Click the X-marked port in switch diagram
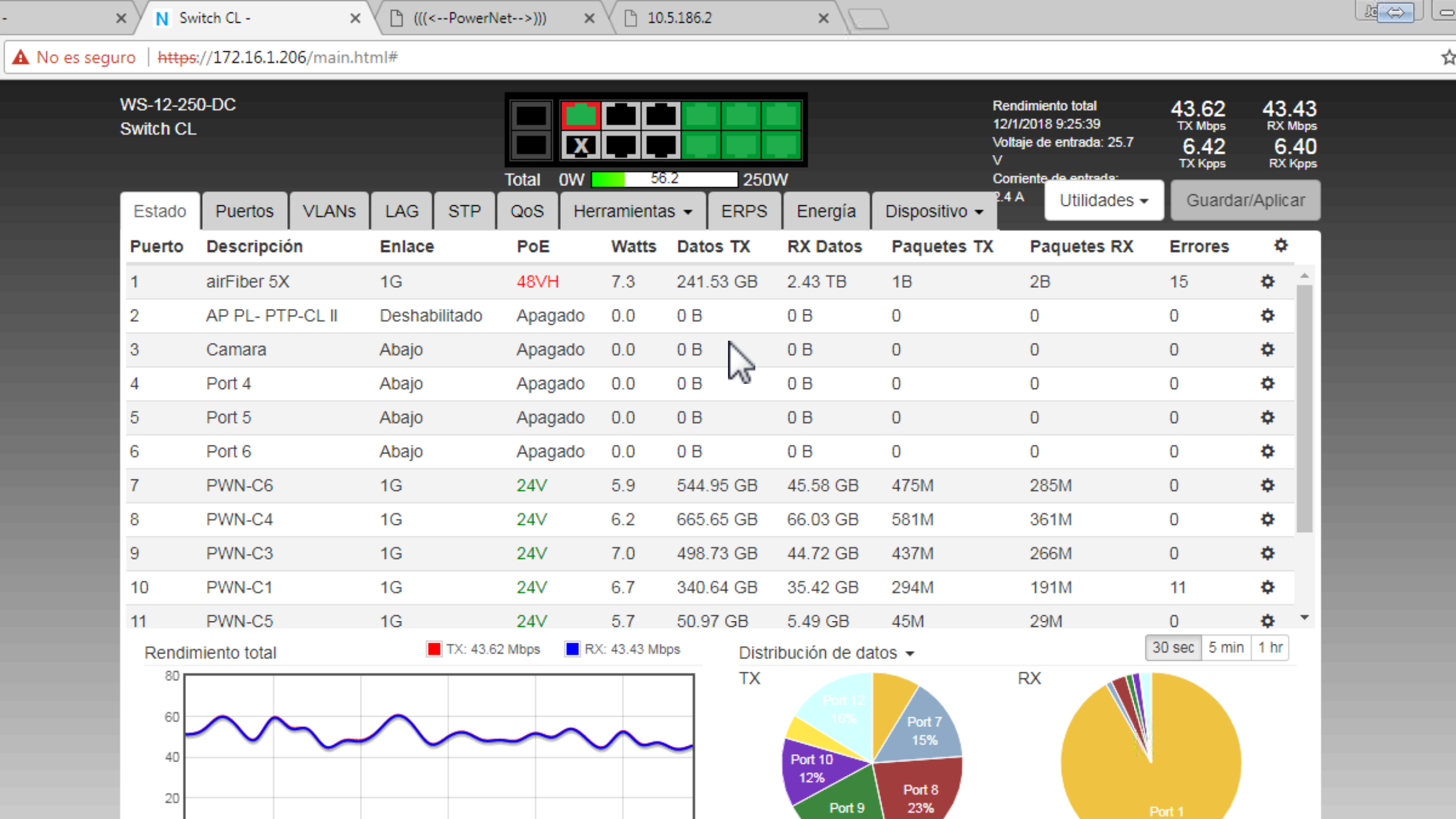Screen dimensions: 1456x819 click(580, 146)
